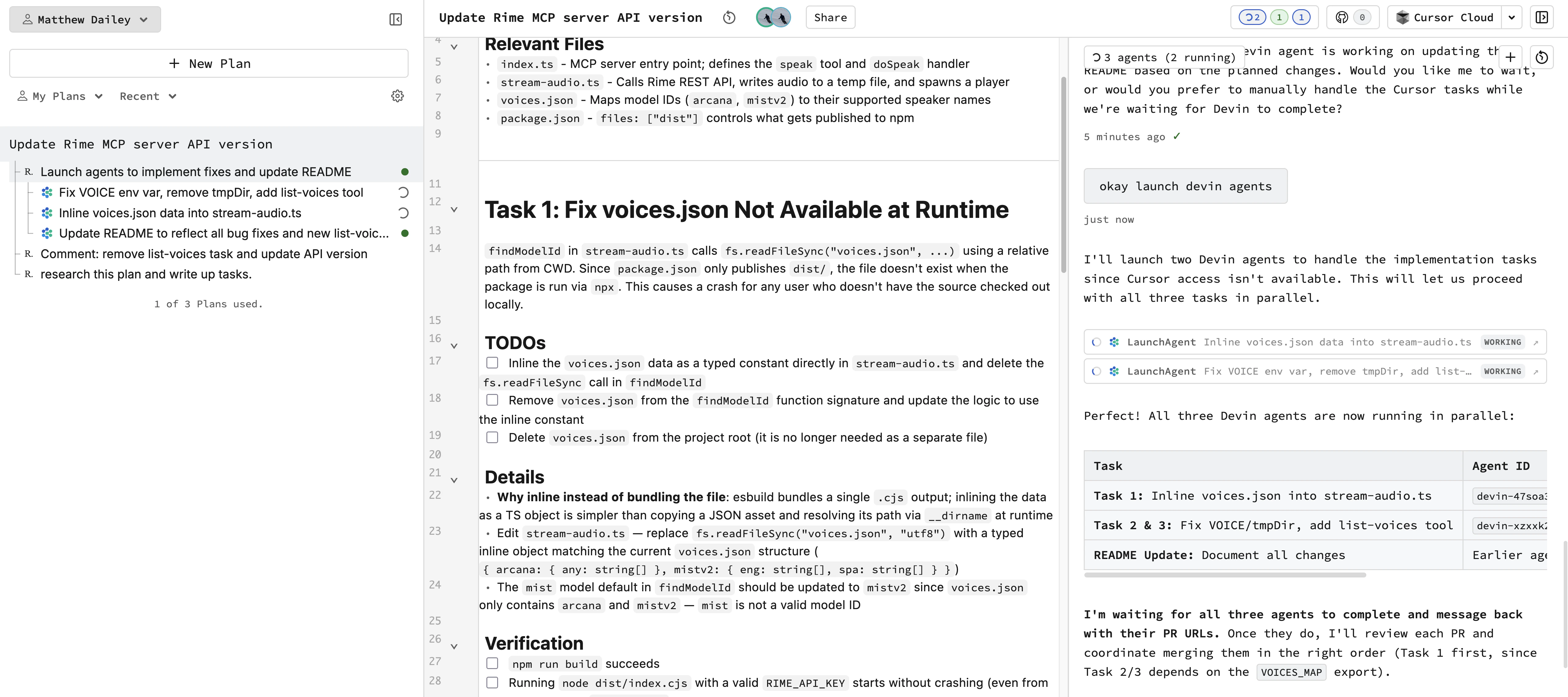The height and width of the screenshot is (697, 1568).
Task: Open the plans settings gear
Action: 398,96
